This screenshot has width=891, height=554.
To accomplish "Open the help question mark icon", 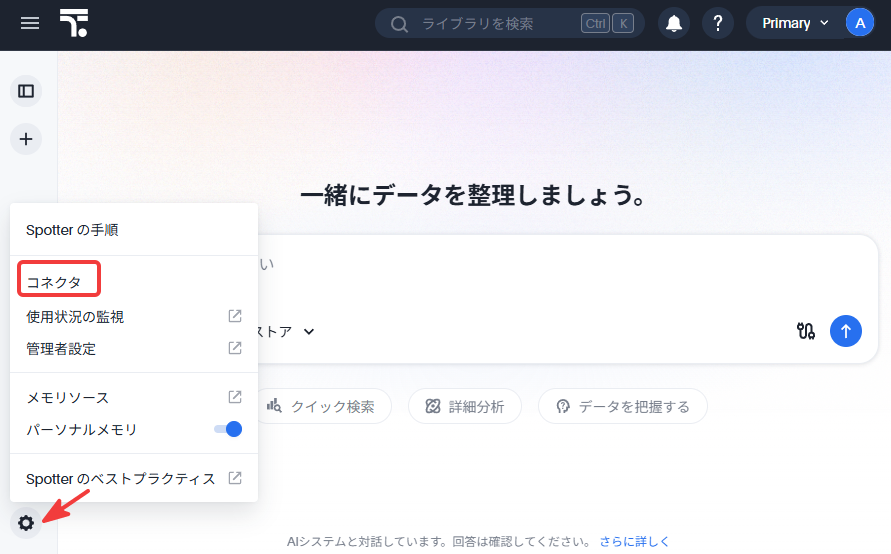I will click(x=718, y=23).
